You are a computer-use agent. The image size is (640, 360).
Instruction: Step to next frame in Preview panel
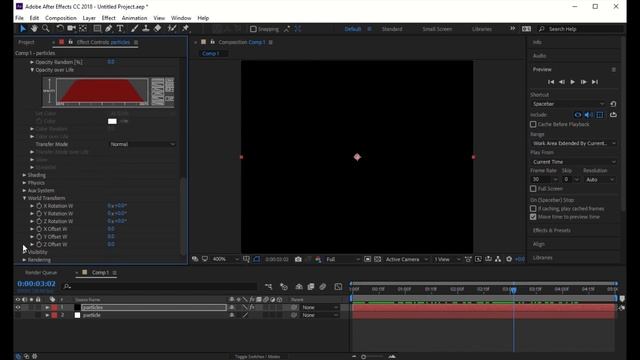(x=584, y=82)
